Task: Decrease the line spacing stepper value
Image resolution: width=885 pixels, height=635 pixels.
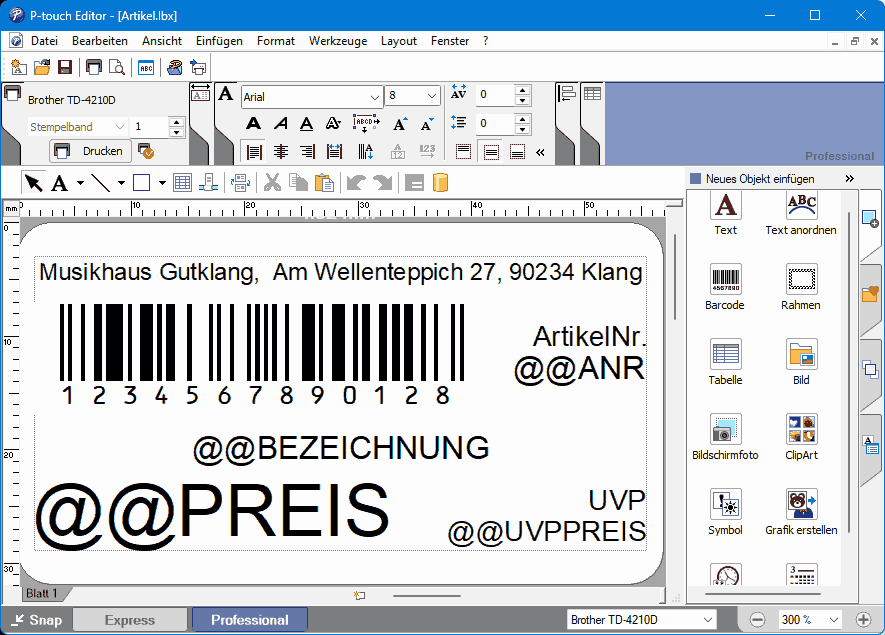Action: pyautogui.click(x=523, y=129)
